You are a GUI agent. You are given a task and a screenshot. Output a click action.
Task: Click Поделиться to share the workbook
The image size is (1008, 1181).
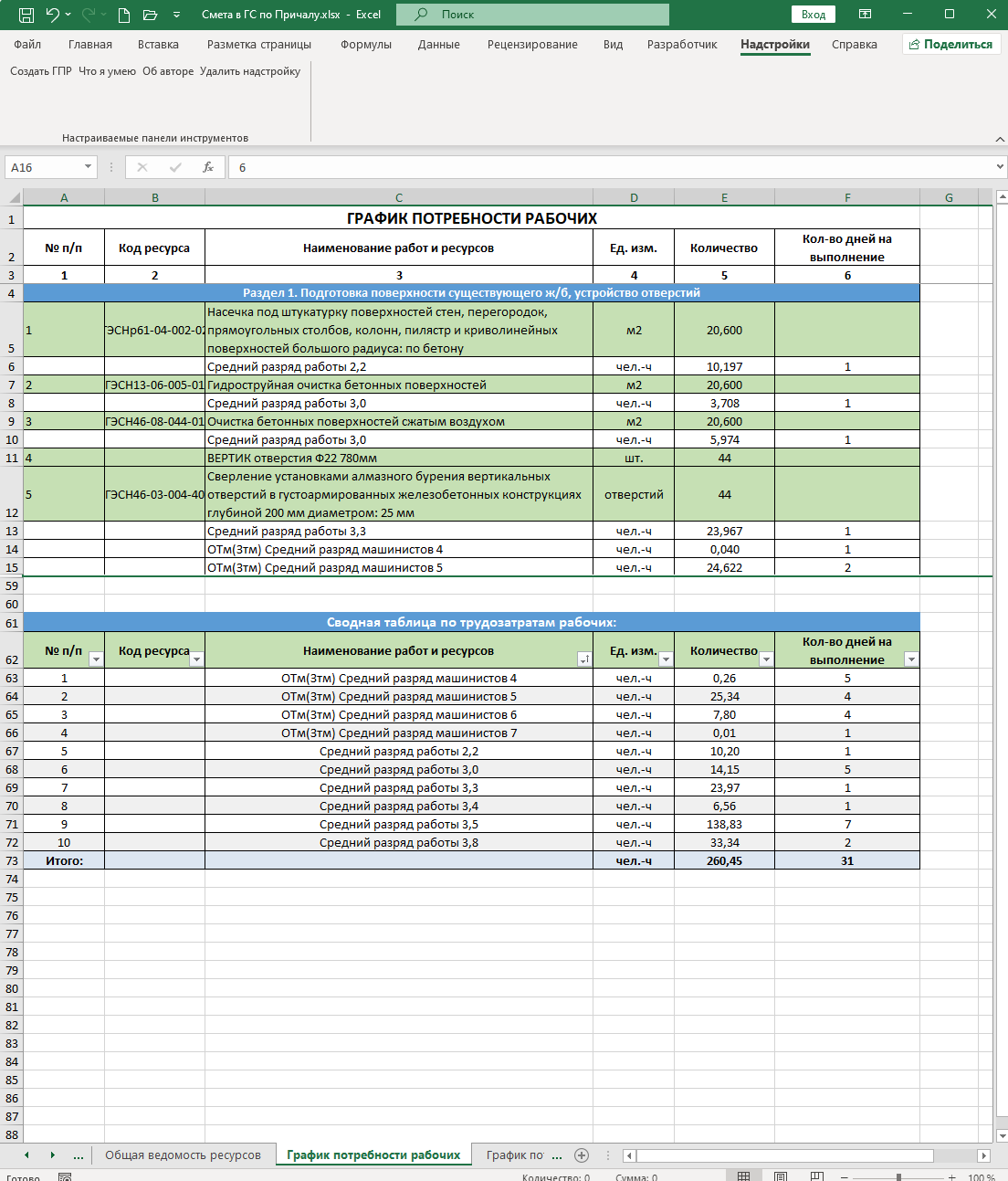951,44
